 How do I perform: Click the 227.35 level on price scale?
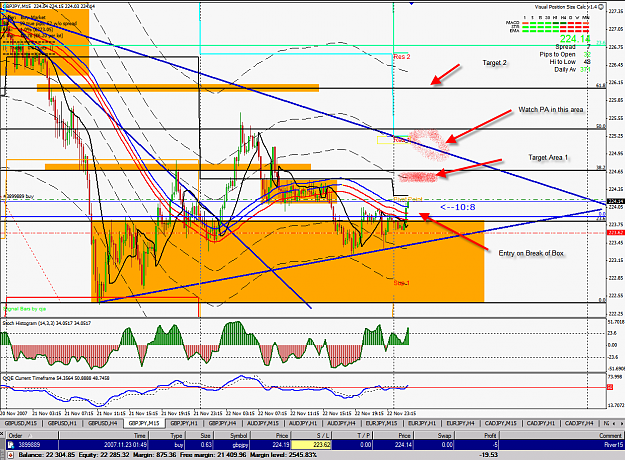point(616,11)
